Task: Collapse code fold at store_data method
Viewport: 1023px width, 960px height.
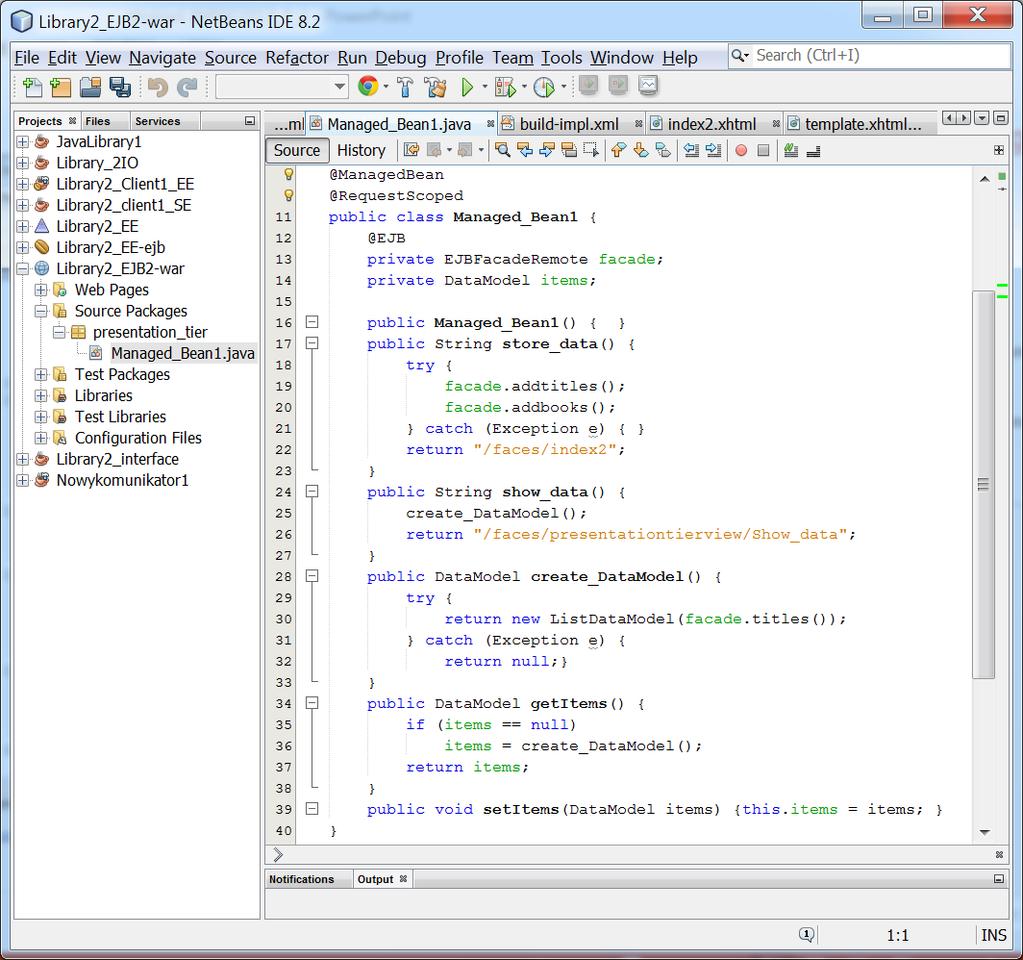Action: [x=313, y=343]
